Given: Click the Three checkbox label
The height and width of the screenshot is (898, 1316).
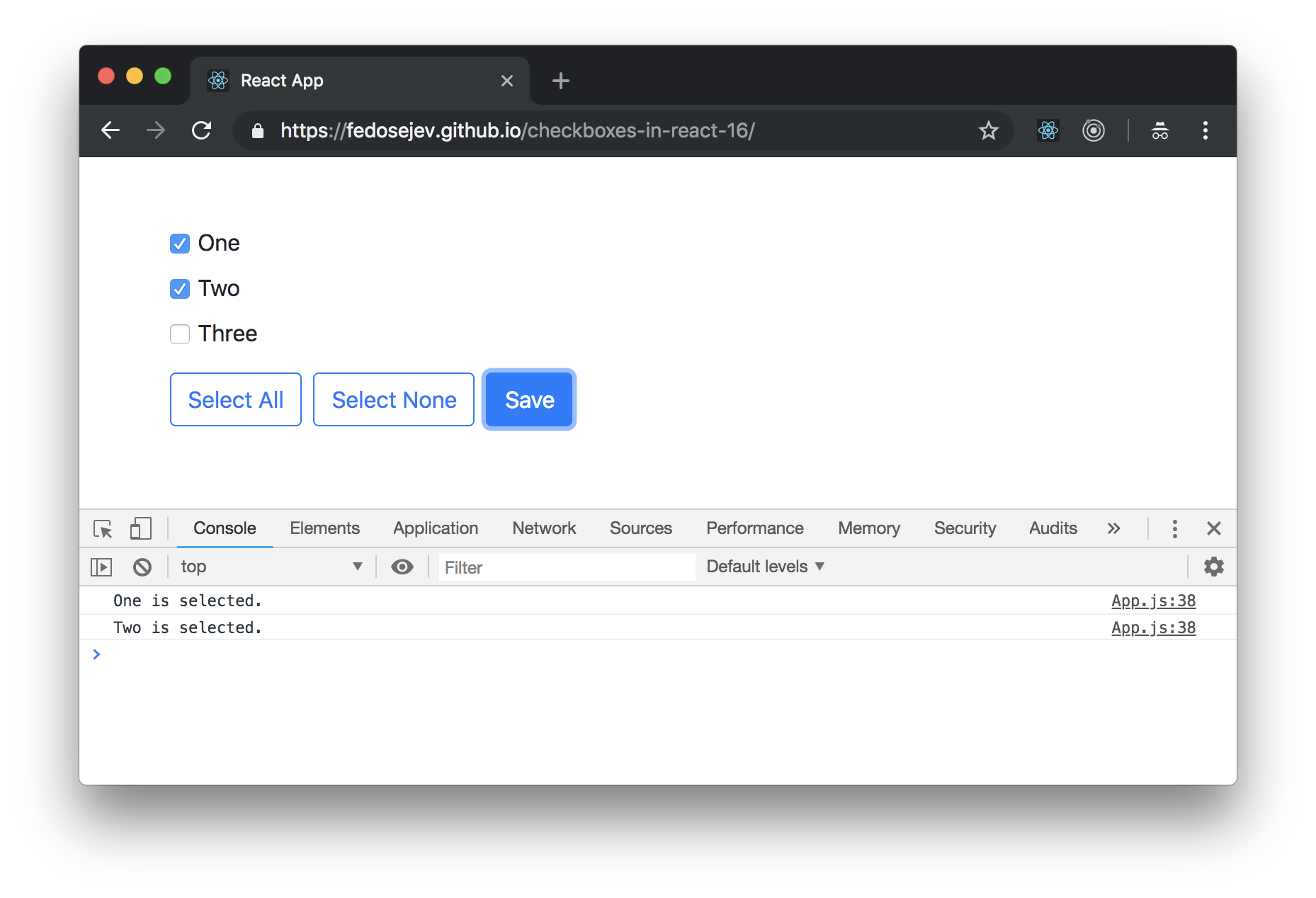Looking at the screenshot, I should click(x=228, y=334).
